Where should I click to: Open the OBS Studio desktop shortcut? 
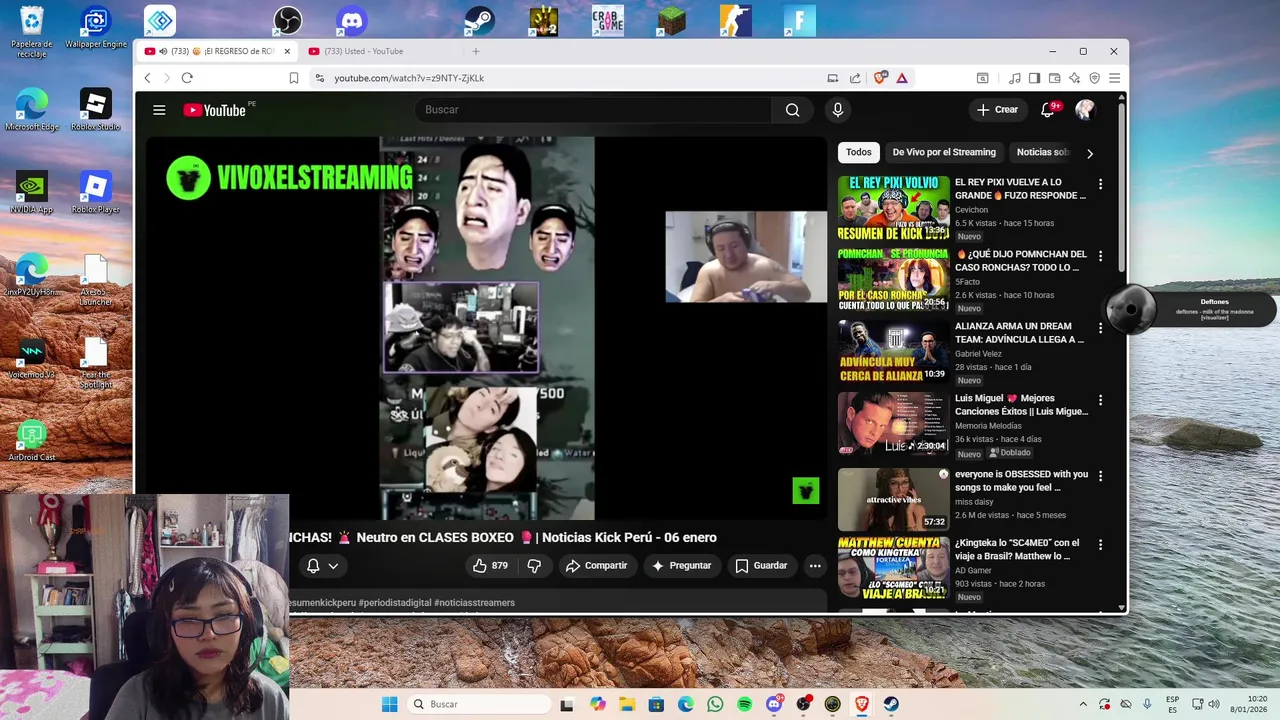click(x=288, y=20)
